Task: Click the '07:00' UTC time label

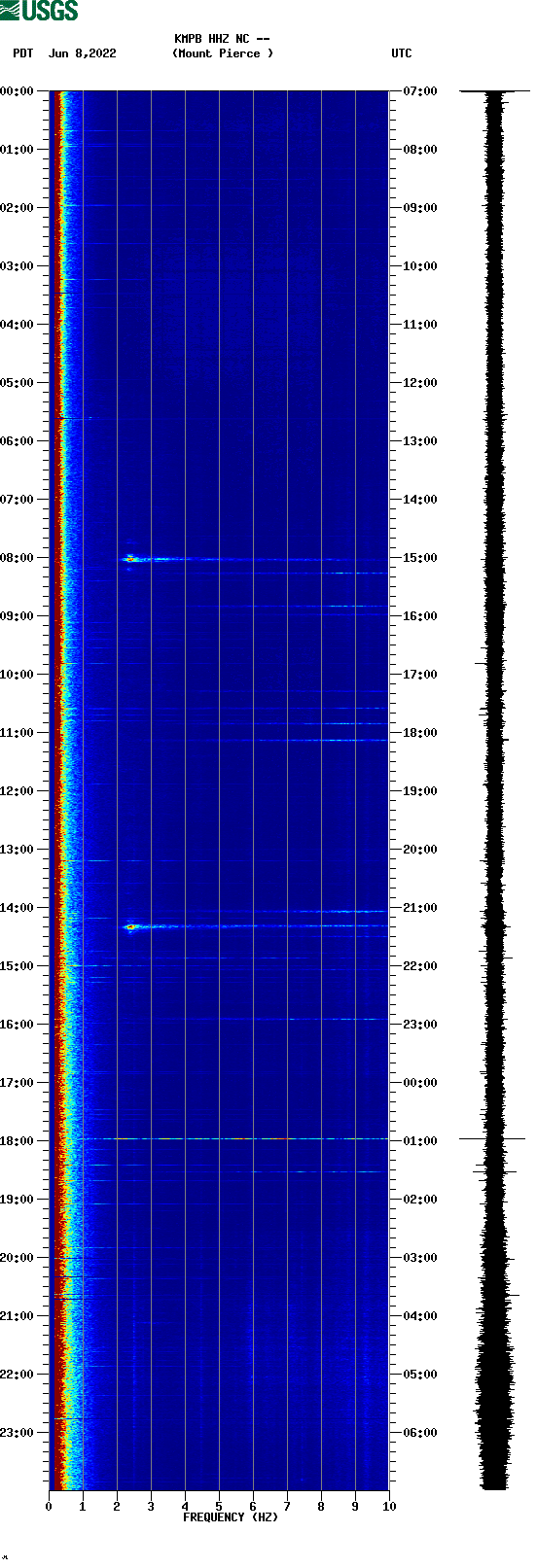Action: click(x=420, y=91)
